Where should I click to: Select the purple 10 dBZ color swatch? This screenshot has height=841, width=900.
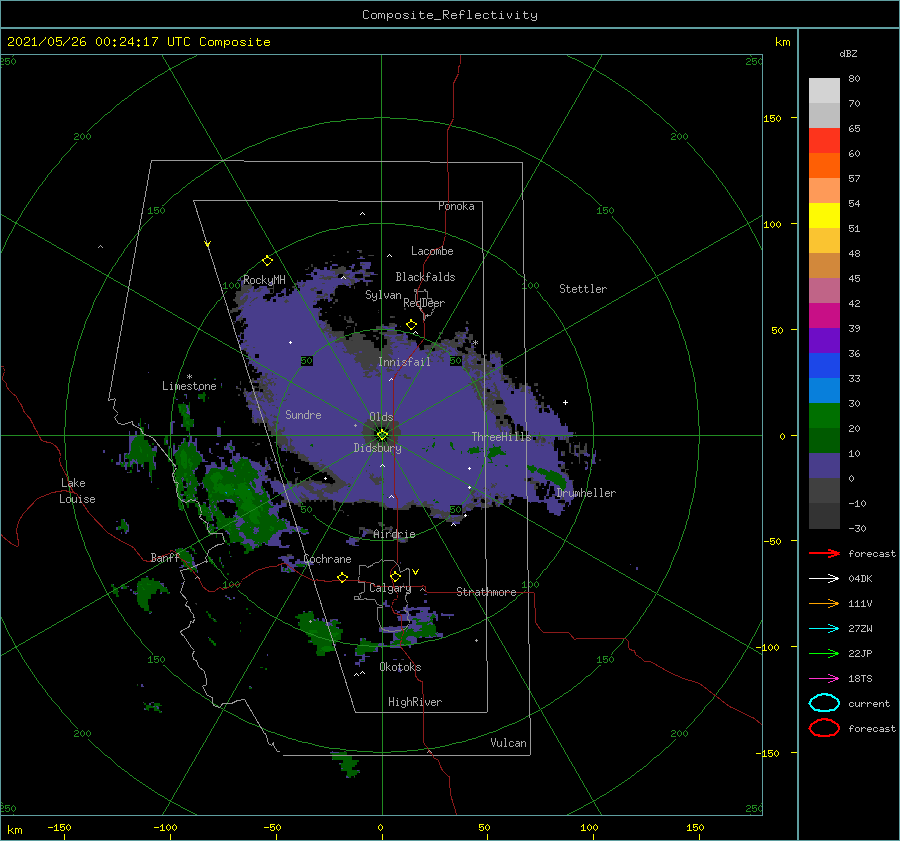pyautogui.click(x=824, y=465)
